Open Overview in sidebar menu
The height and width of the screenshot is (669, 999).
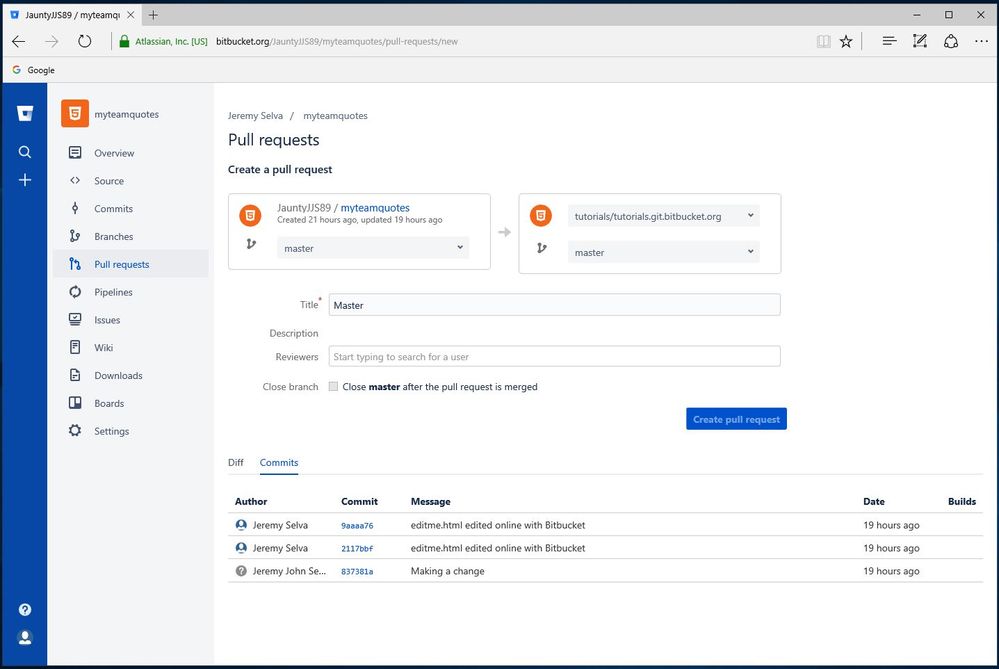pos(114,153)
